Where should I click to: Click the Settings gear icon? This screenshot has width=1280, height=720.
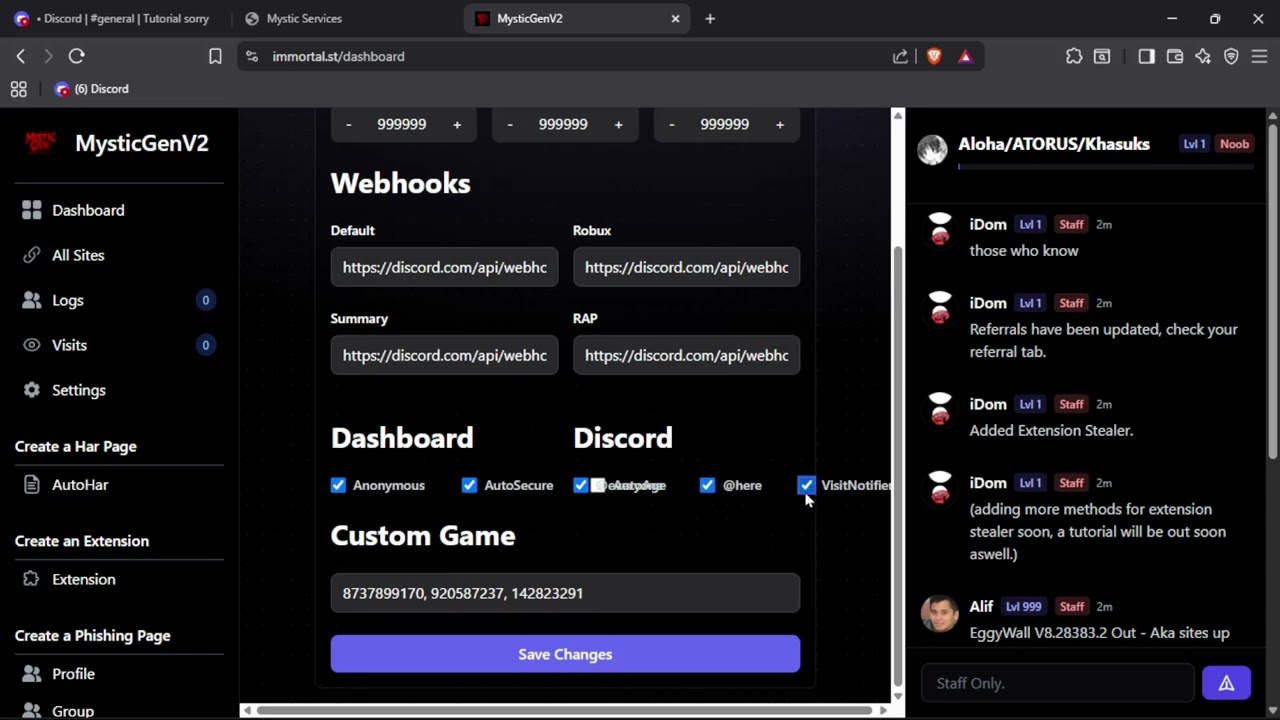point(32,390)
